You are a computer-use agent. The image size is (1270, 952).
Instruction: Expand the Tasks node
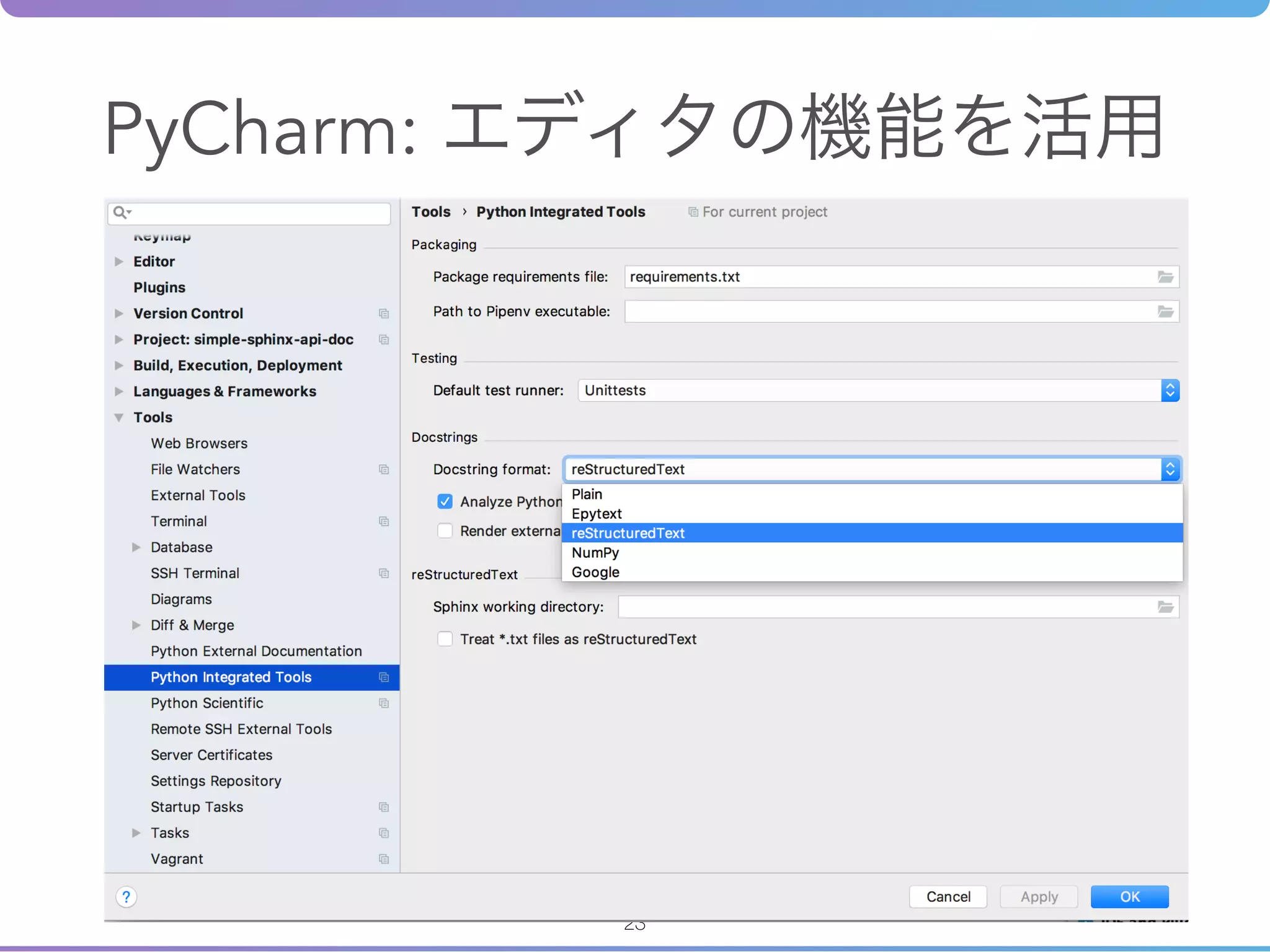coord(136,834)
